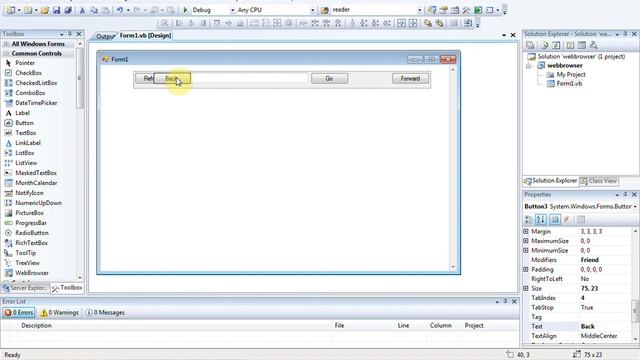This screenshot has height=360, width=640.
Task: Click the New Project toolbar icon
Action: click(x=11, y=10)
